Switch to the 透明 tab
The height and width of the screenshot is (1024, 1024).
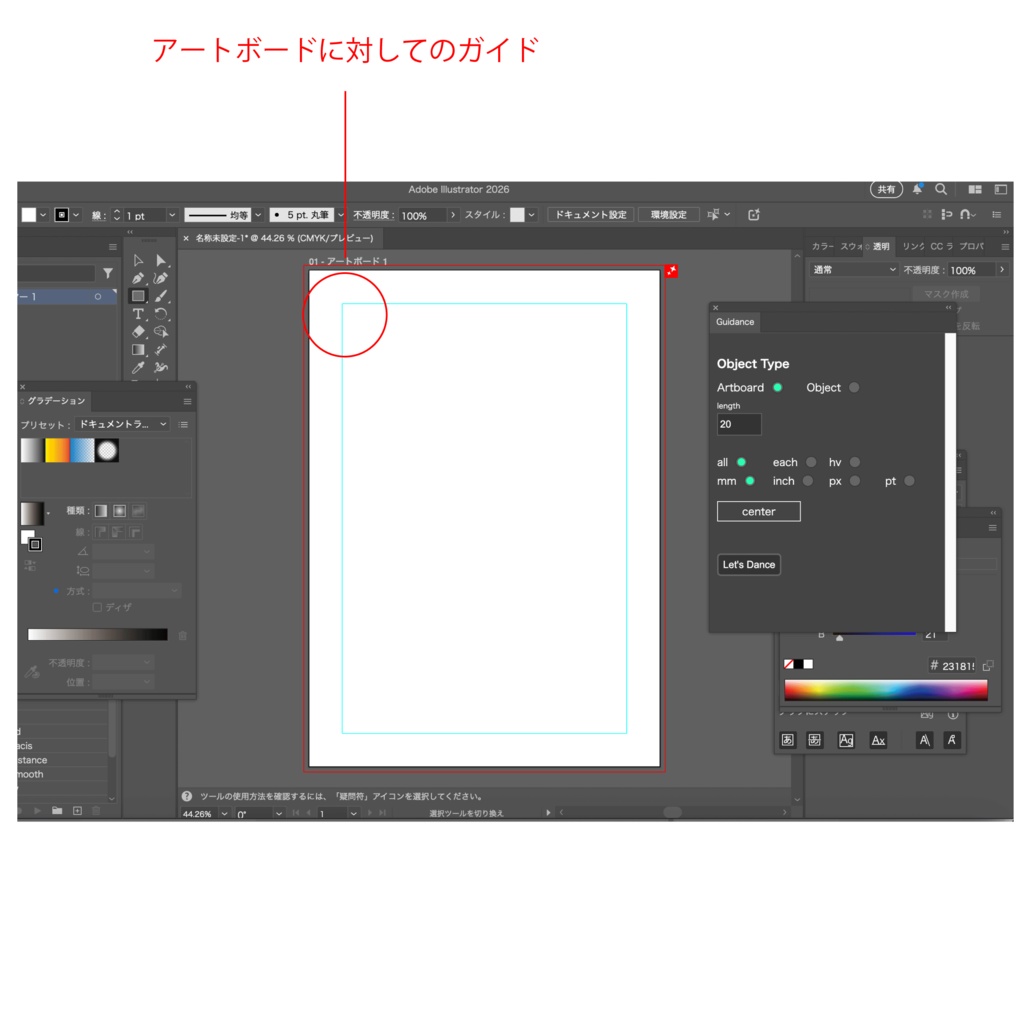pos(881,246)
